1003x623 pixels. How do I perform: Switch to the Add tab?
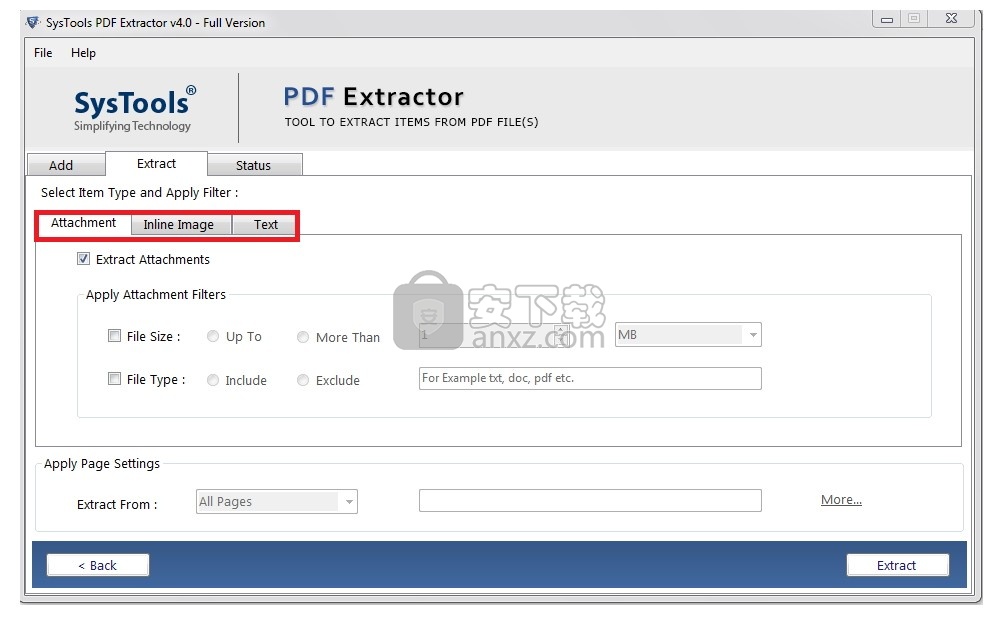(x=66, y=165)
